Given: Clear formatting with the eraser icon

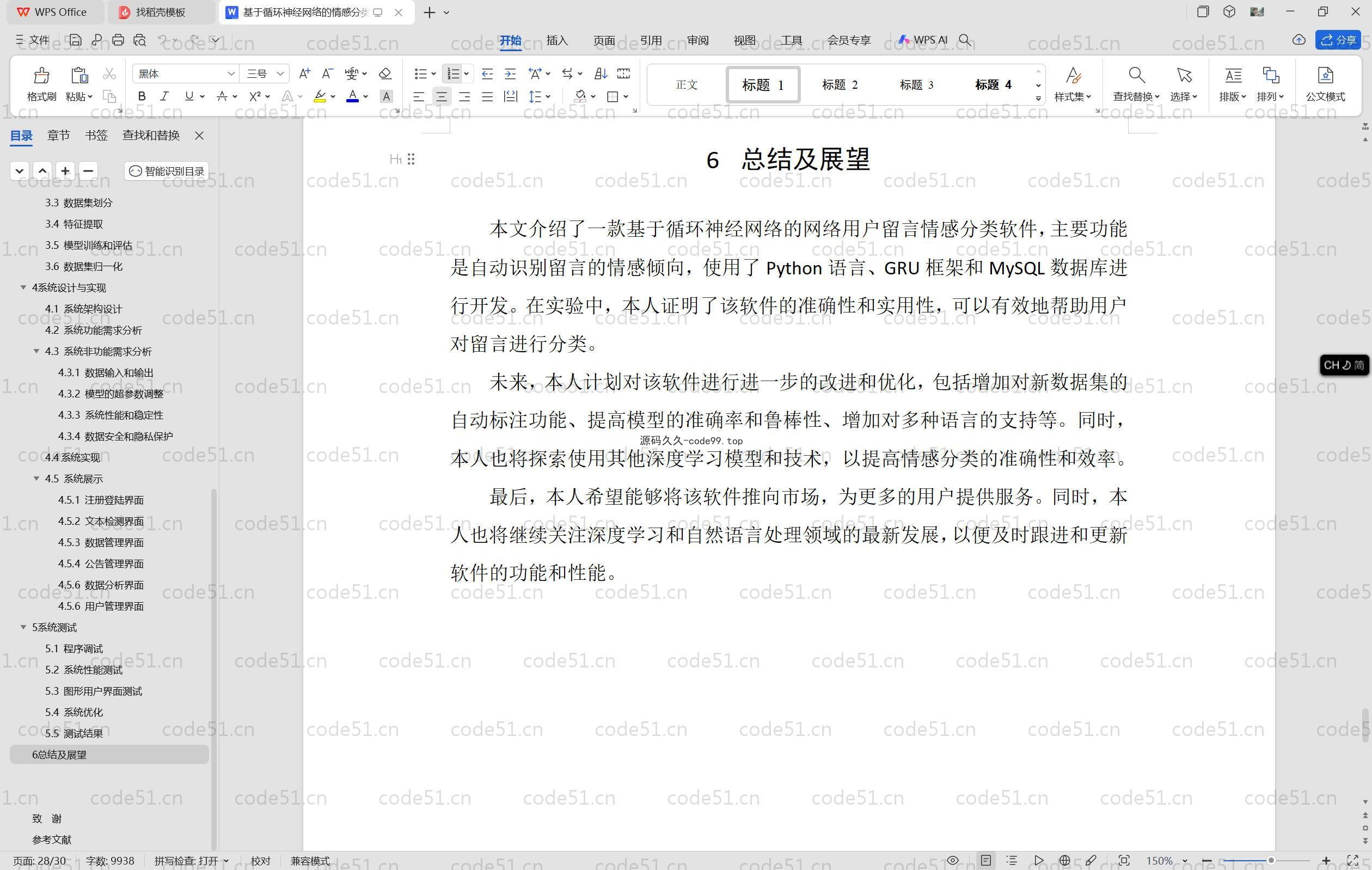Looking at the screenshot, I should tap(385, 73).
